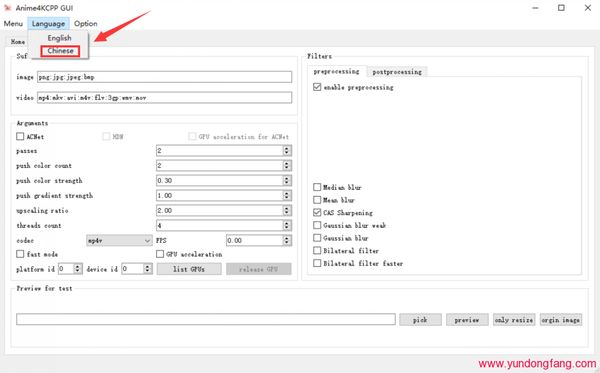Click the platform id spinner arrows

(78, 269)
